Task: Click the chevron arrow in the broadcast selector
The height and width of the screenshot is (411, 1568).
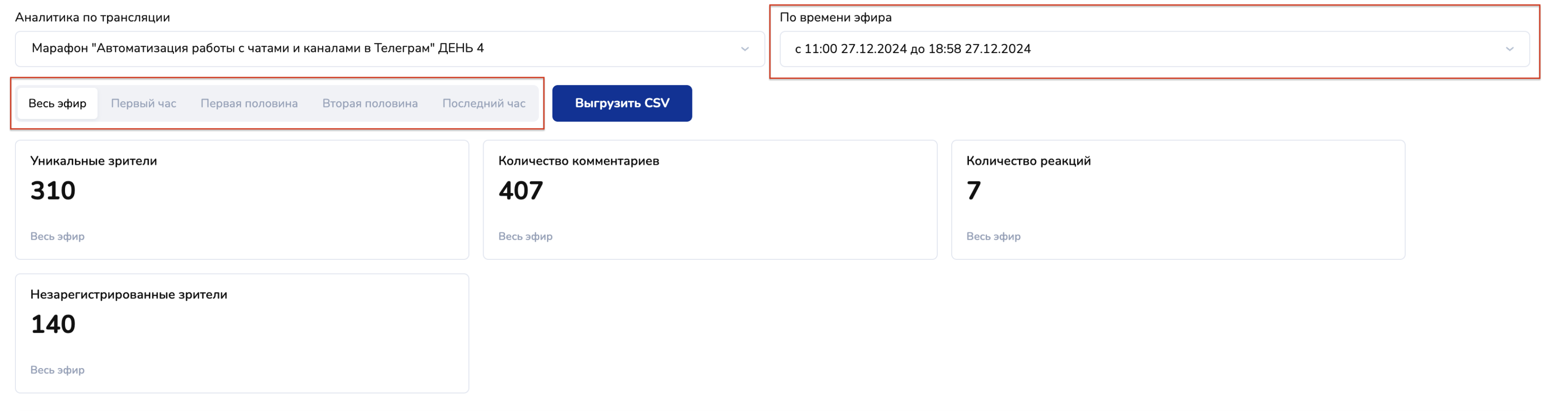Action: tap(745, 49)
